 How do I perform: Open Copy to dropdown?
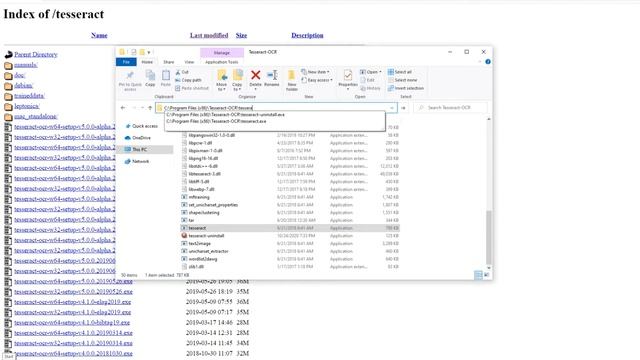click(237, 80)
